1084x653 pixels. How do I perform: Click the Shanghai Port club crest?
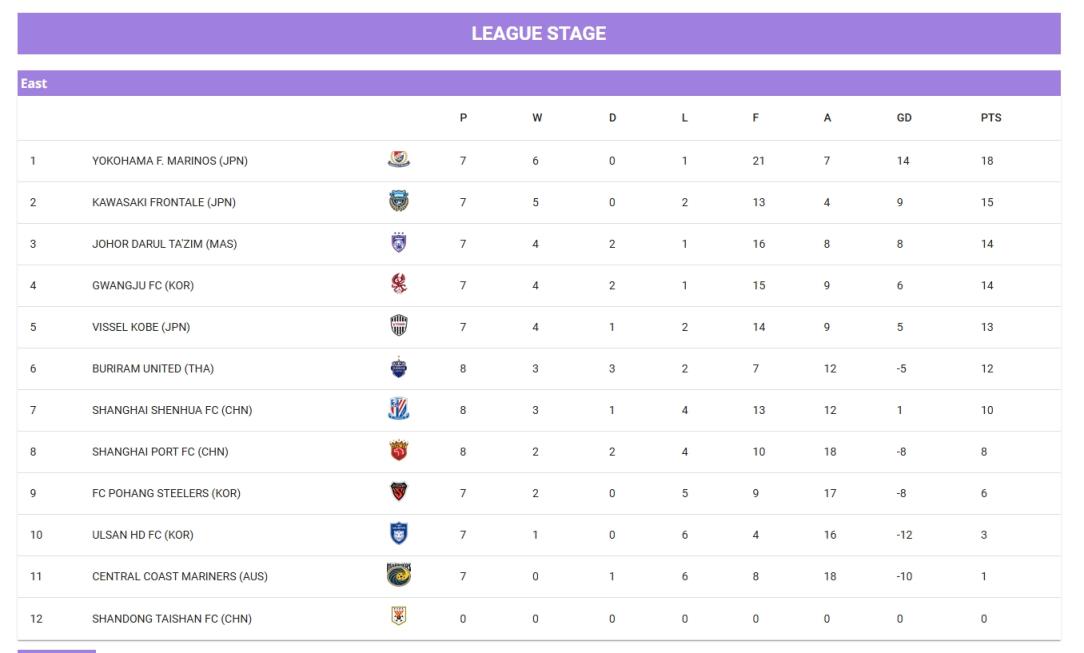coord(398,451)
